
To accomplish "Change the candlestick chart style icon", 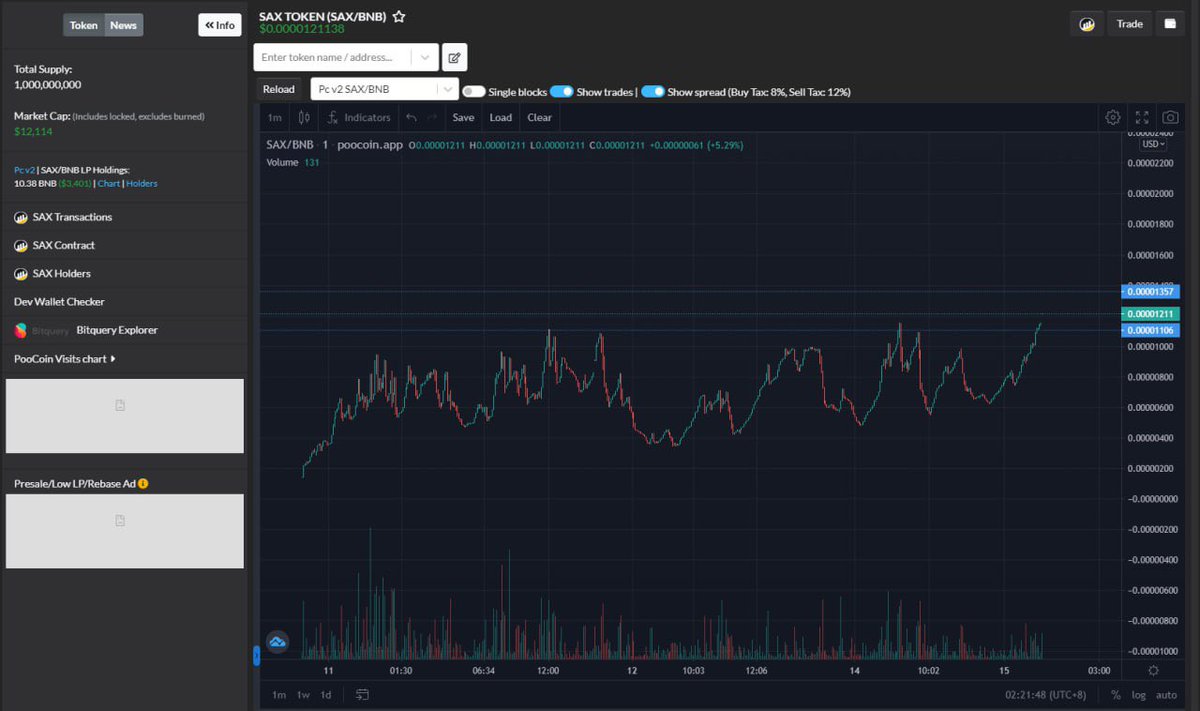I will pyautogui.click(x=304, y=117).
